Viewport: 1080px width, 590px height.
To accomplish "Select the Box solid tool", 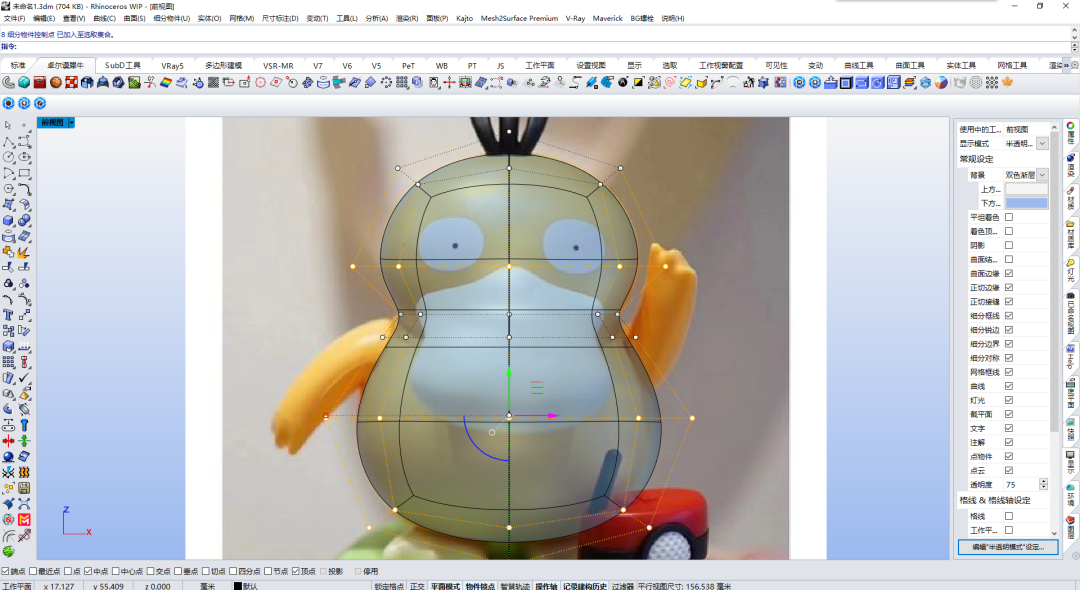I will [x=8, y=221].
